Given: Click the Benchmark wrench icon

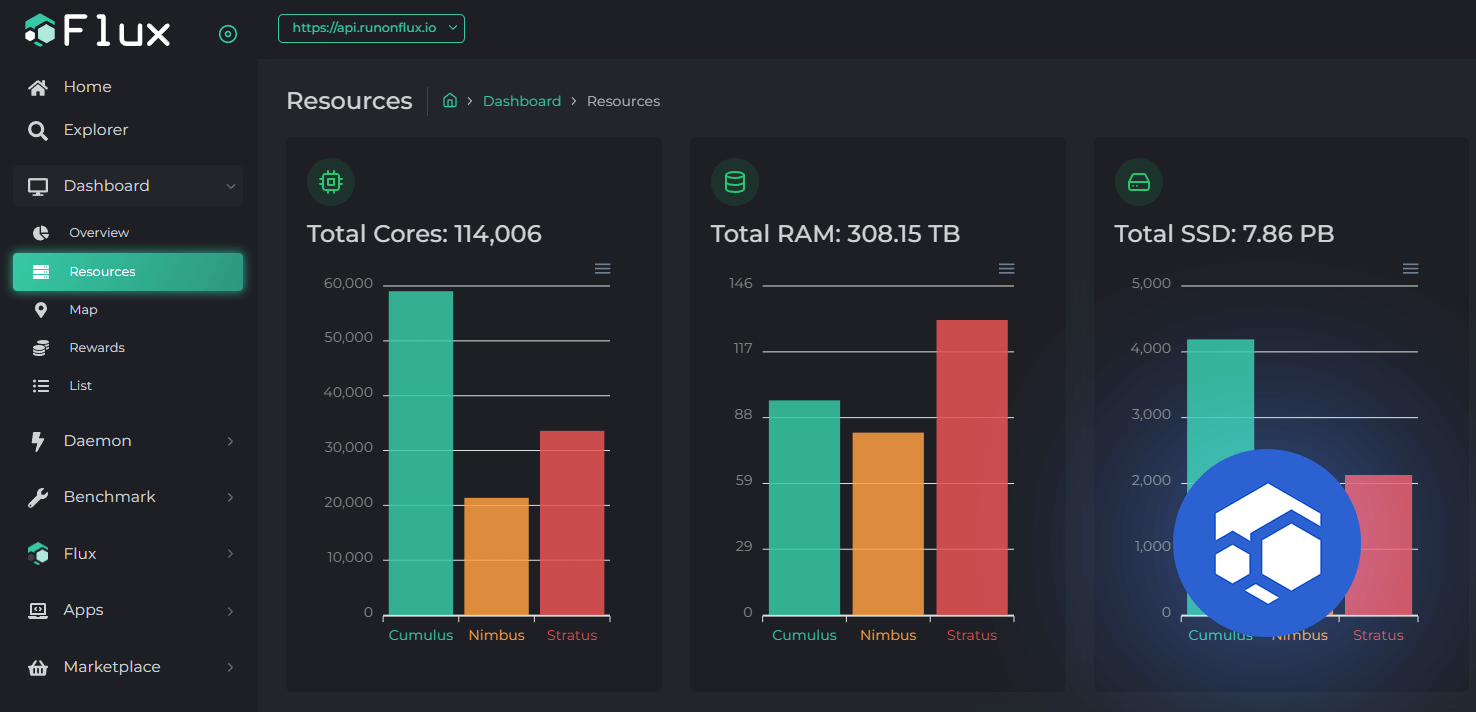Looking at the screenshot, I should pyautogui.click(x=38, y=497).
